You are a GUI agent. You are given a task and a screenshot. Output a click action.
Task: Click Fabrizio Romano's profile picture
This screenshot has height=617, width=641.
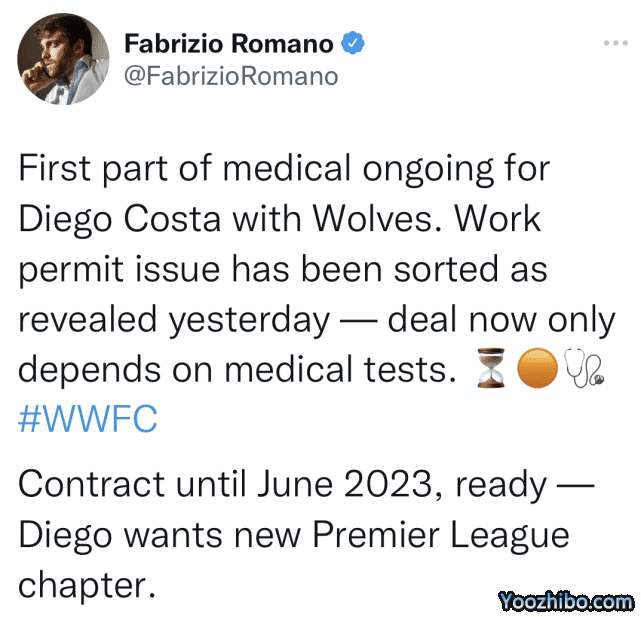coord(64,59)
